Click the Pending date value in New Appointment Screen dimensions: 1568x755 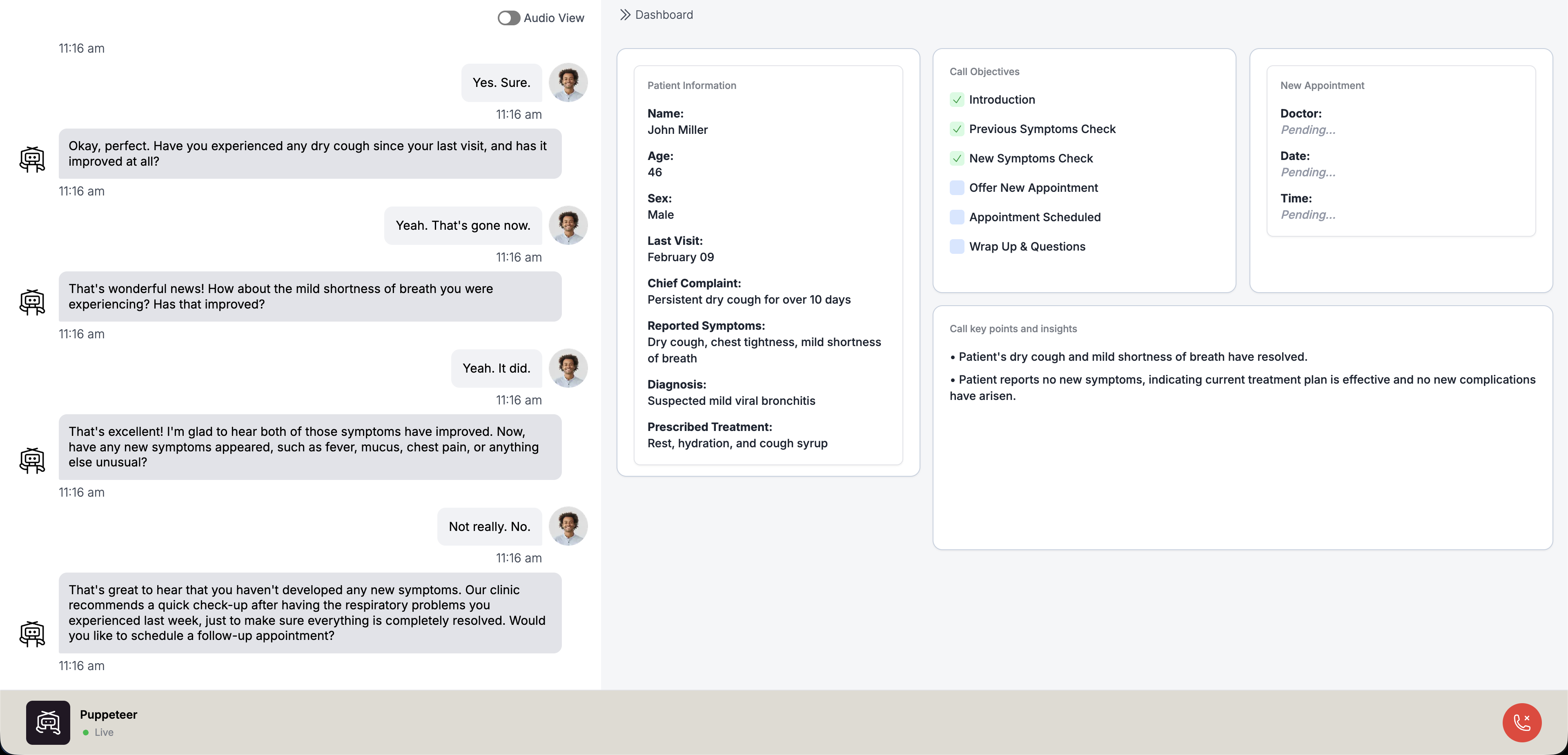pyautogui.click(x=1307, y=172)
